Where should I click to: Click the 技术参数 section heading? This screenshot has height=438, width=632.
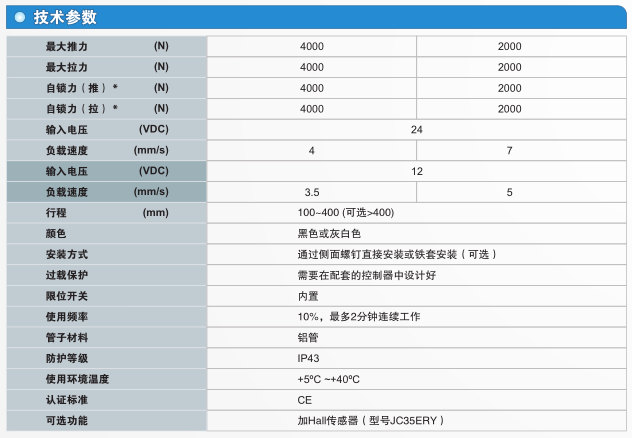pos(67,17)
